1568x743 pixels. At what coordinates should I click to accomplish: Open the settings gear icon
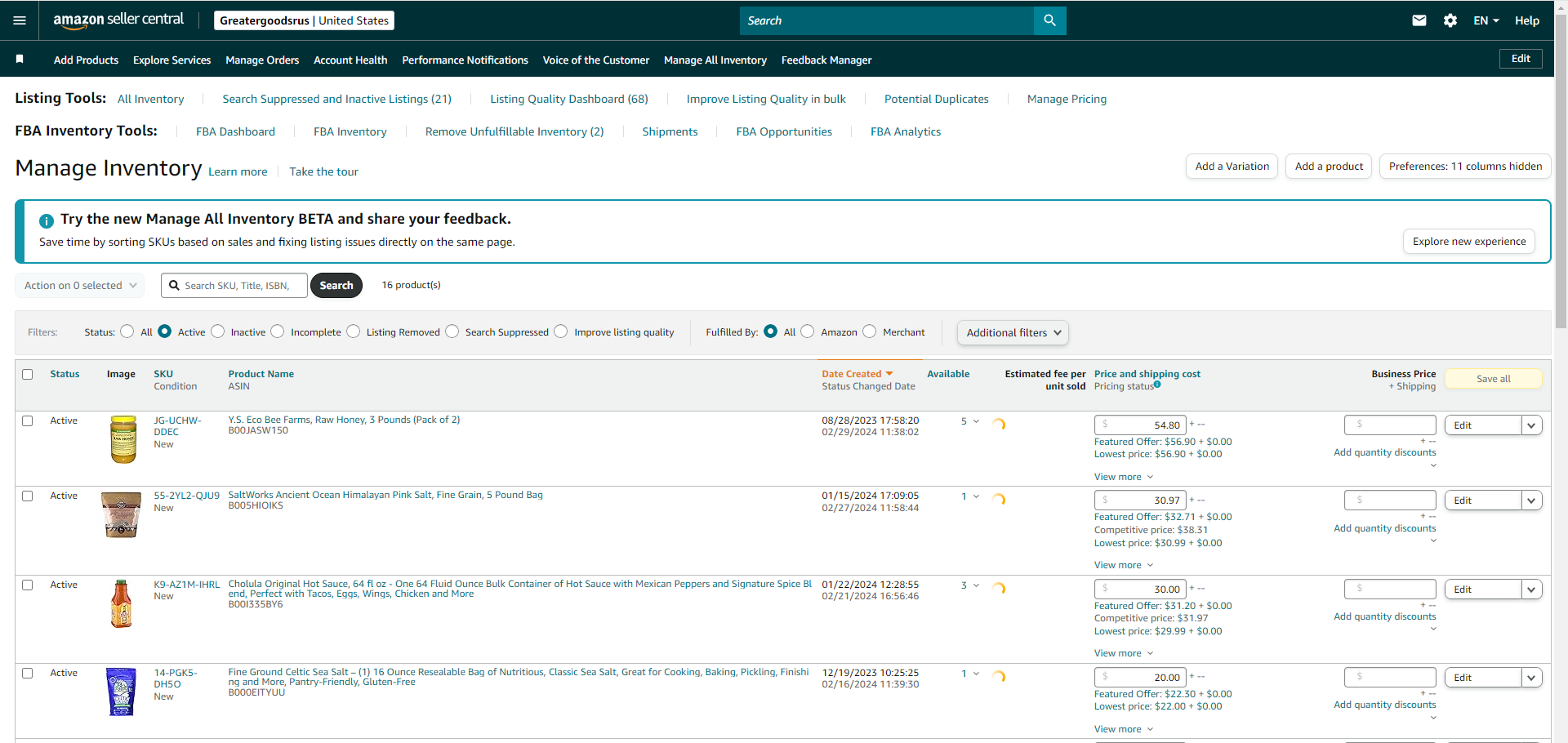1450,20
